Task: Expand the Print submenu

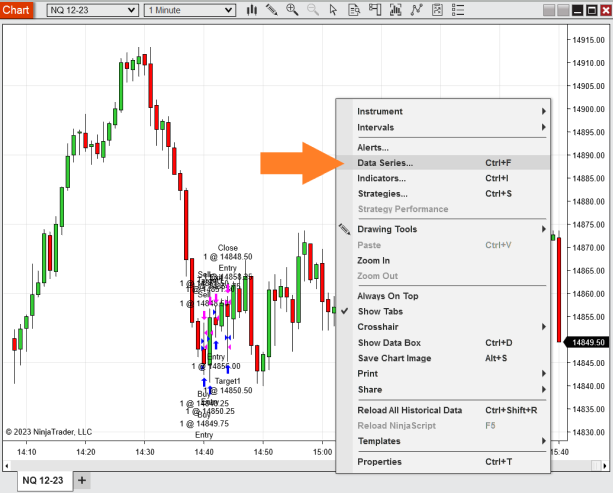Action: 444,374
